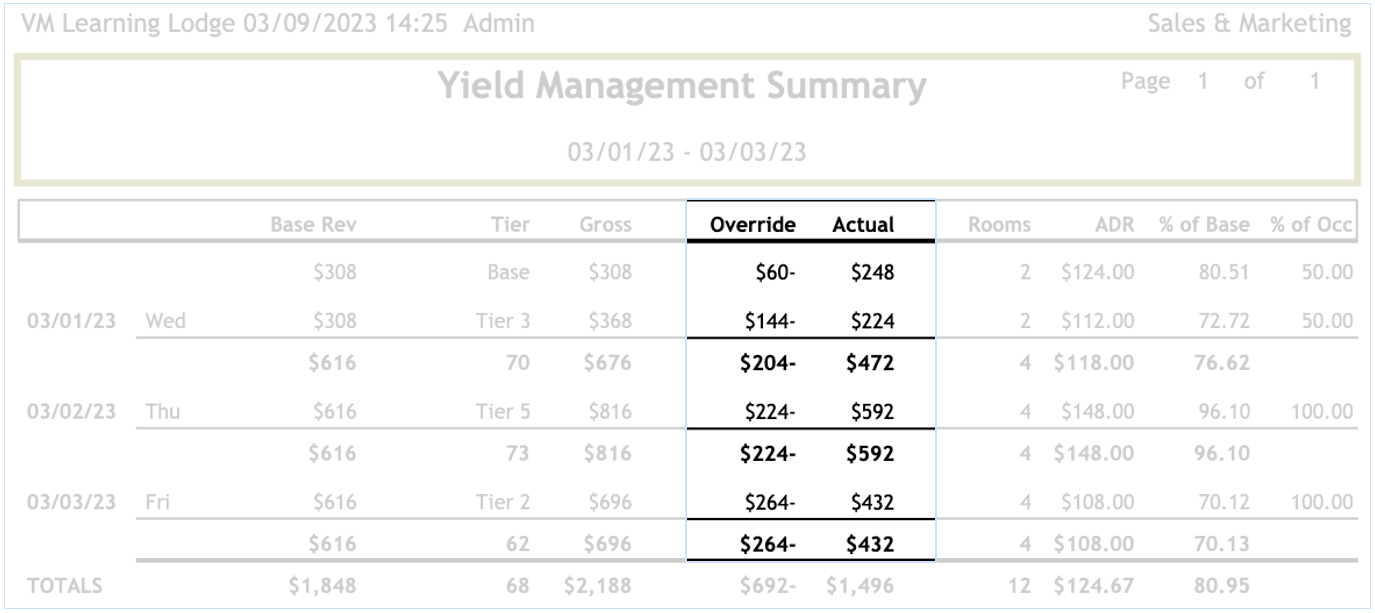Image resolution: width=1375 pixels, height=613 pixels.
Task: Select the Actual column header
Action: click(863, 225)
